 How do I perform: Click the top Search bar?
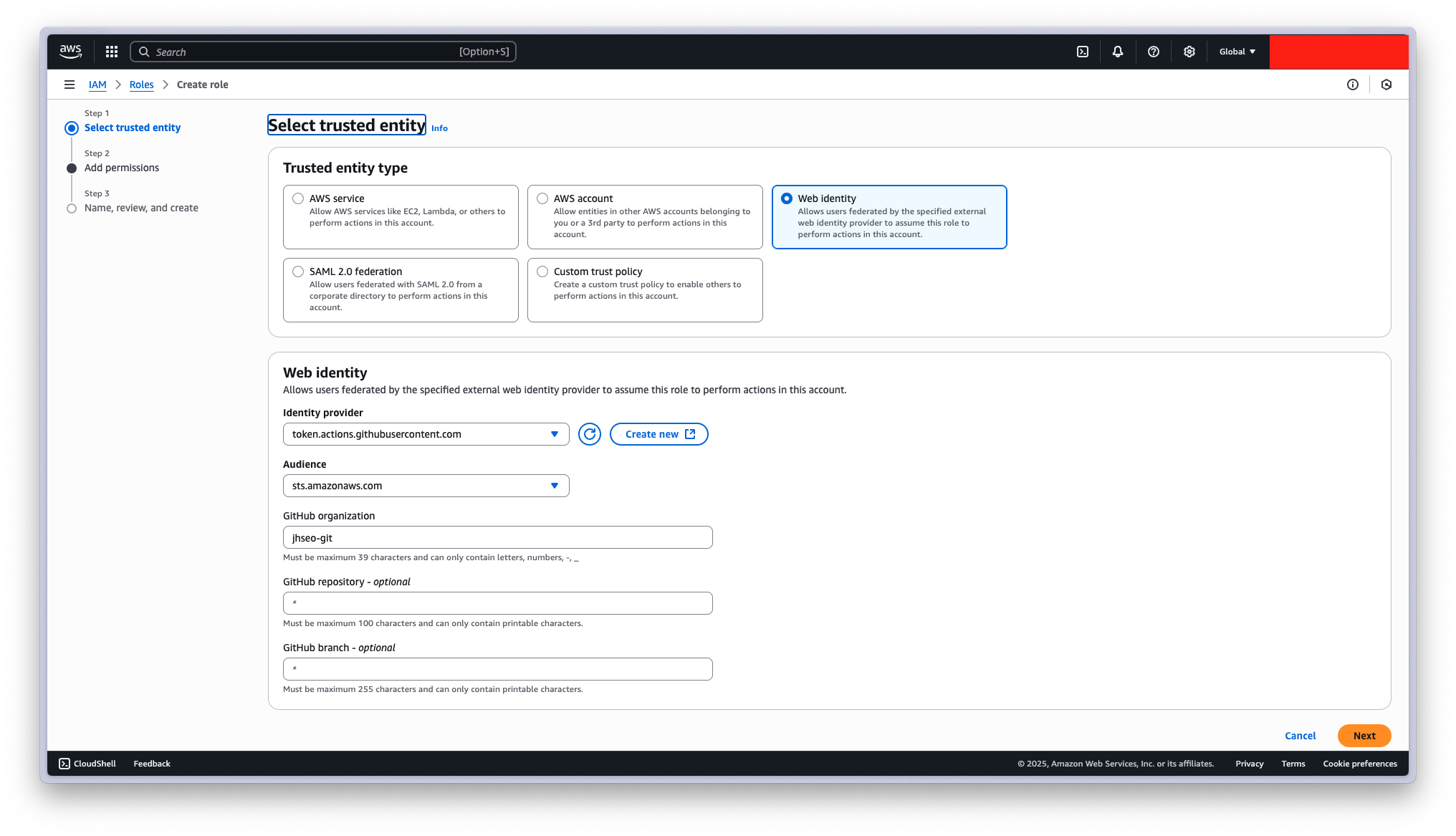(x=322, y=52)
